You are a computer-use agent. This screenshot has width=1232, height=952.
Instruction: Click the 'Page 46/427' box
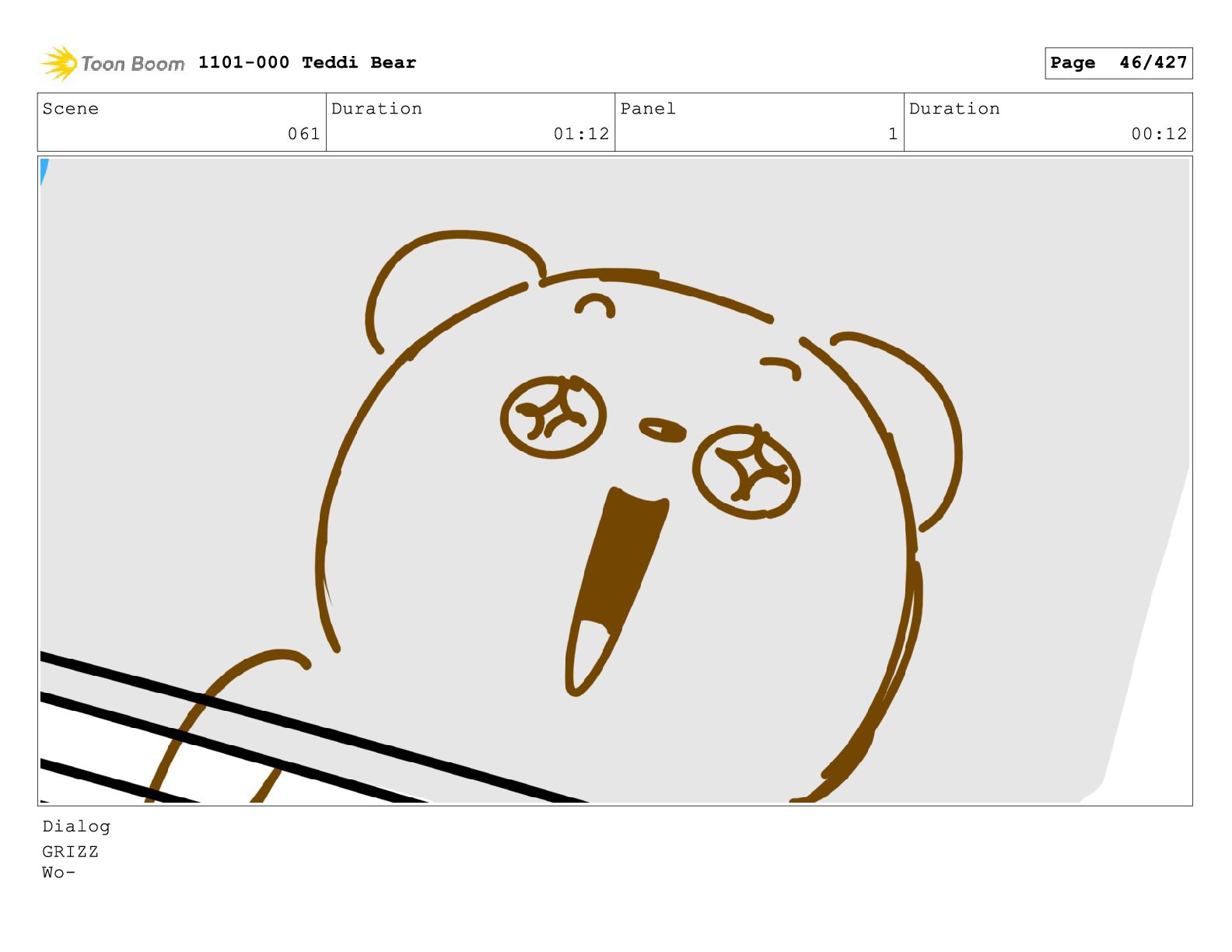pyautogui.click(x=1118, y=63)
